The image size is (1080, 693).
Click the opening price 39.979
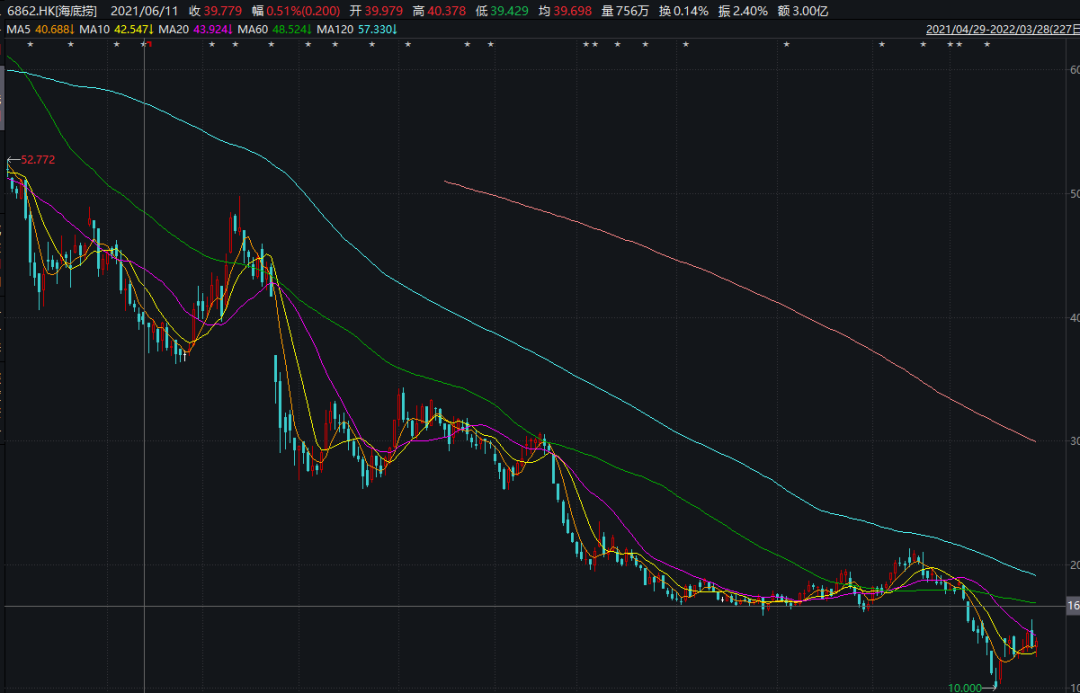[x=384, y=11]
